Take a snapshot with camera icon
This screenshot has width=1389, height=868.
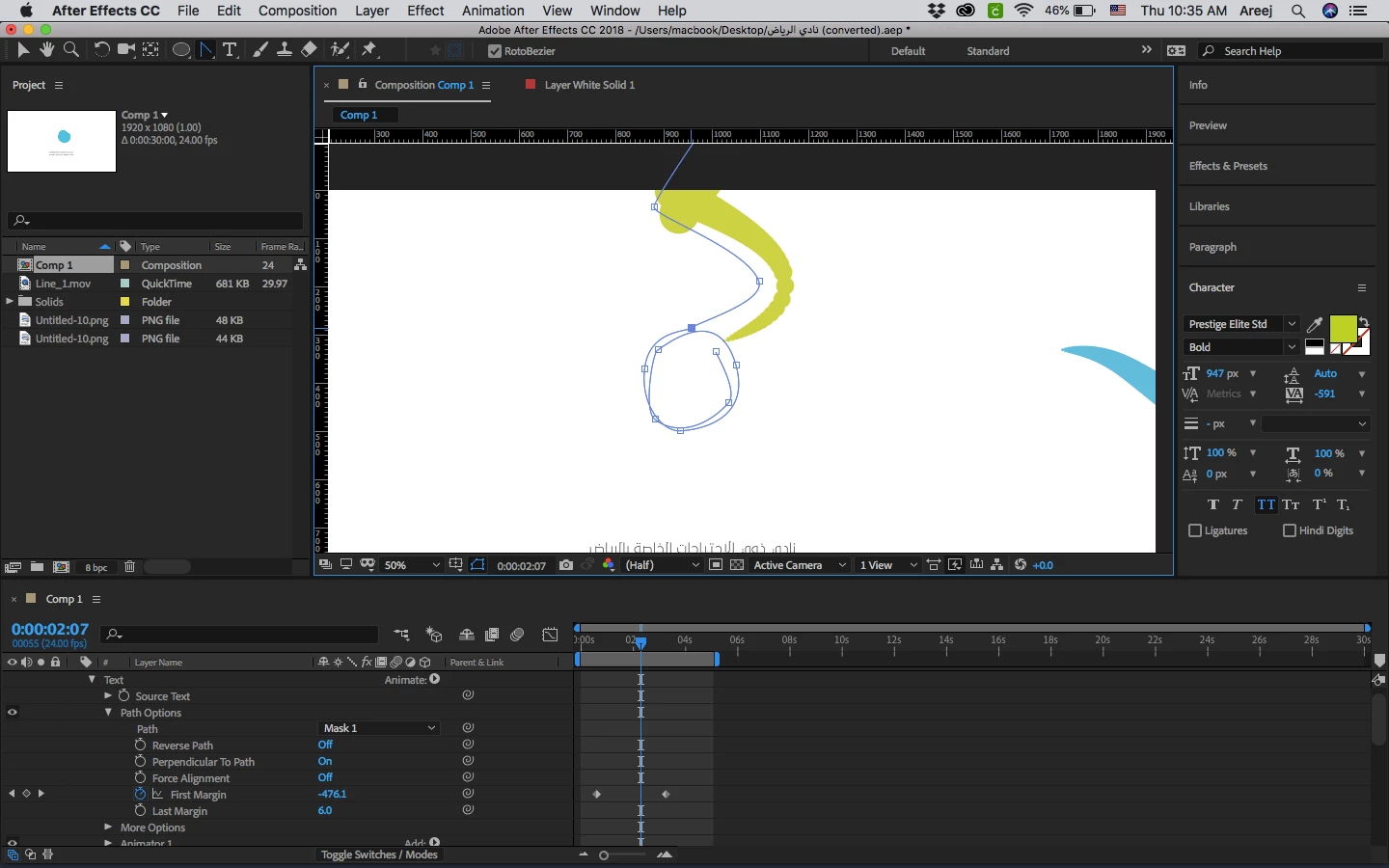[x=566, y=565]
